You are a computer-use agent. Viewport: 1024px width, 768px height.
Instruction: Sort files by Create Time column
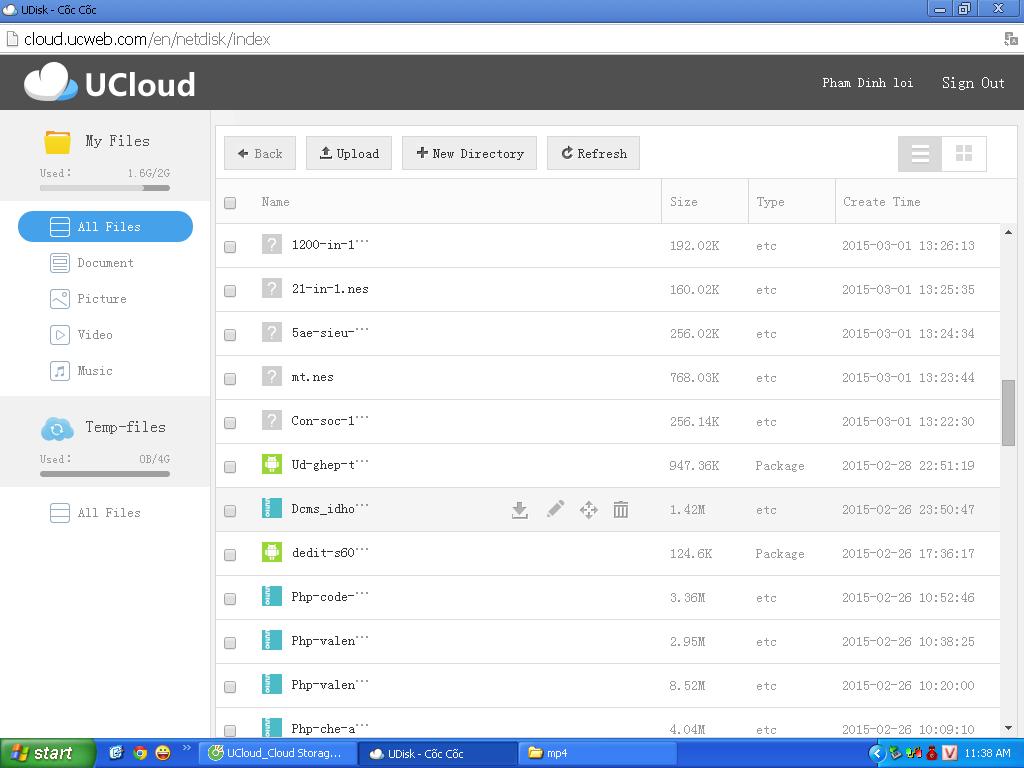click(881, 202)
